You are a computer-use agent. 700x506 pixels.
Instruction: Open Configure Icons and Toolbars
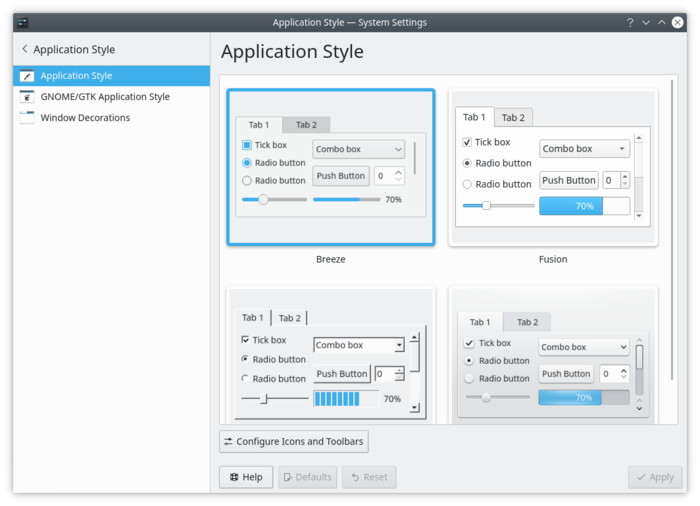(293, 441)
